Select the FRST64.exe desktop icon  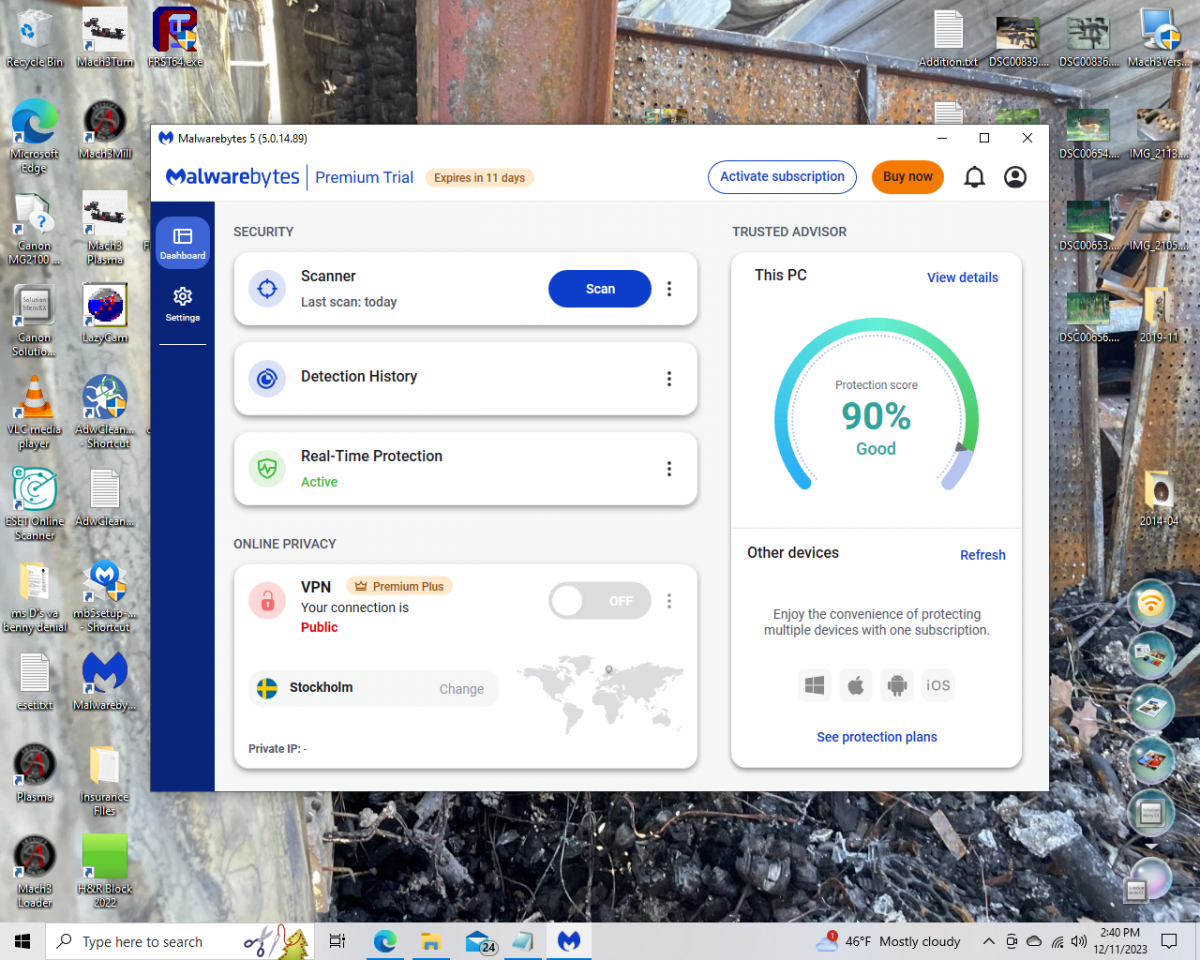click(175, 38)
